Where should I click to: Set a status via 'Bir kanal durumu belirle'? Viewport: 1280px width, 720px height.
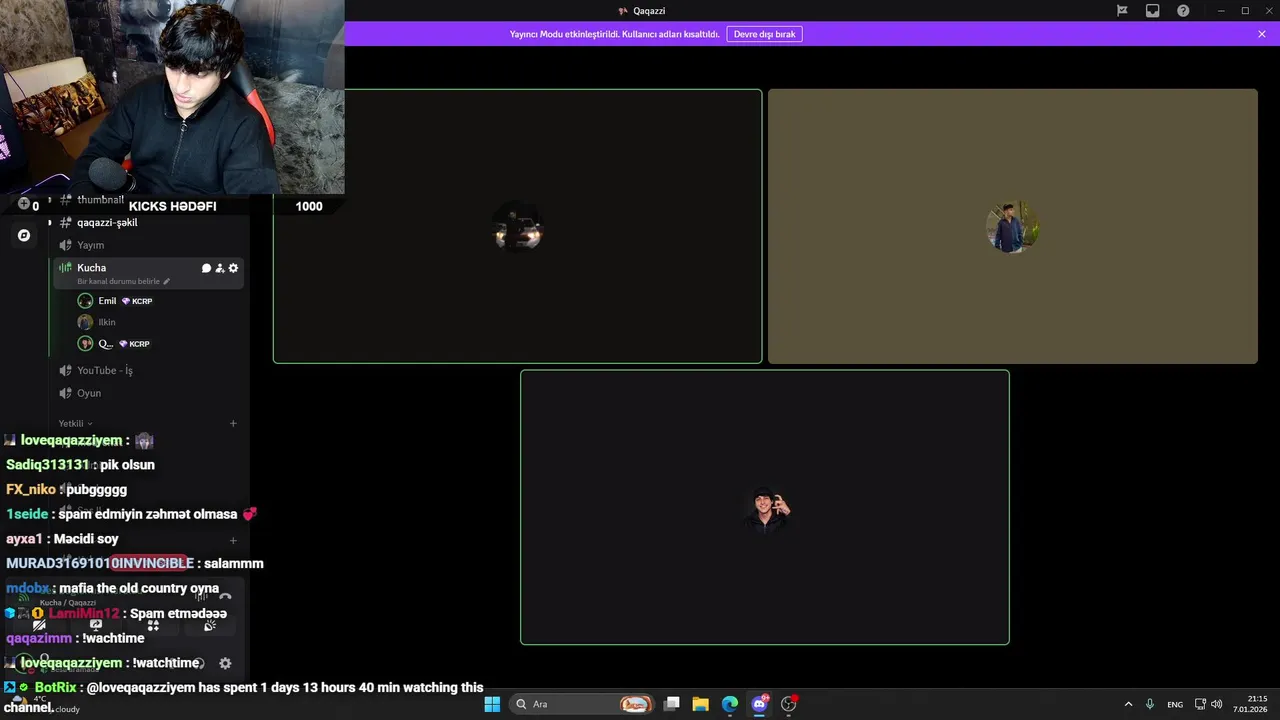[118, 282]
